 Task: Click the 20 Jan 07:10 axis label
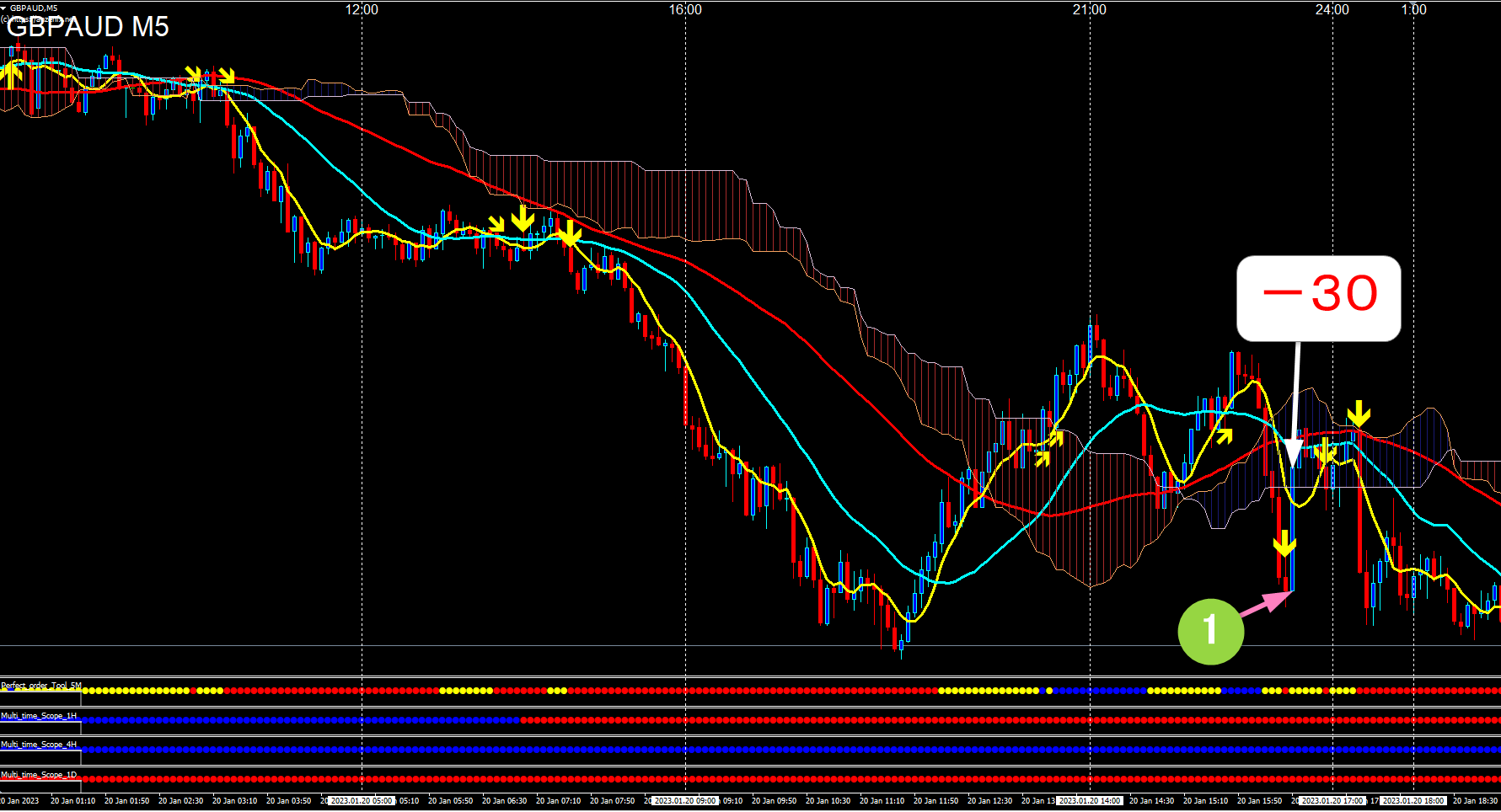(x=558, y=801)
